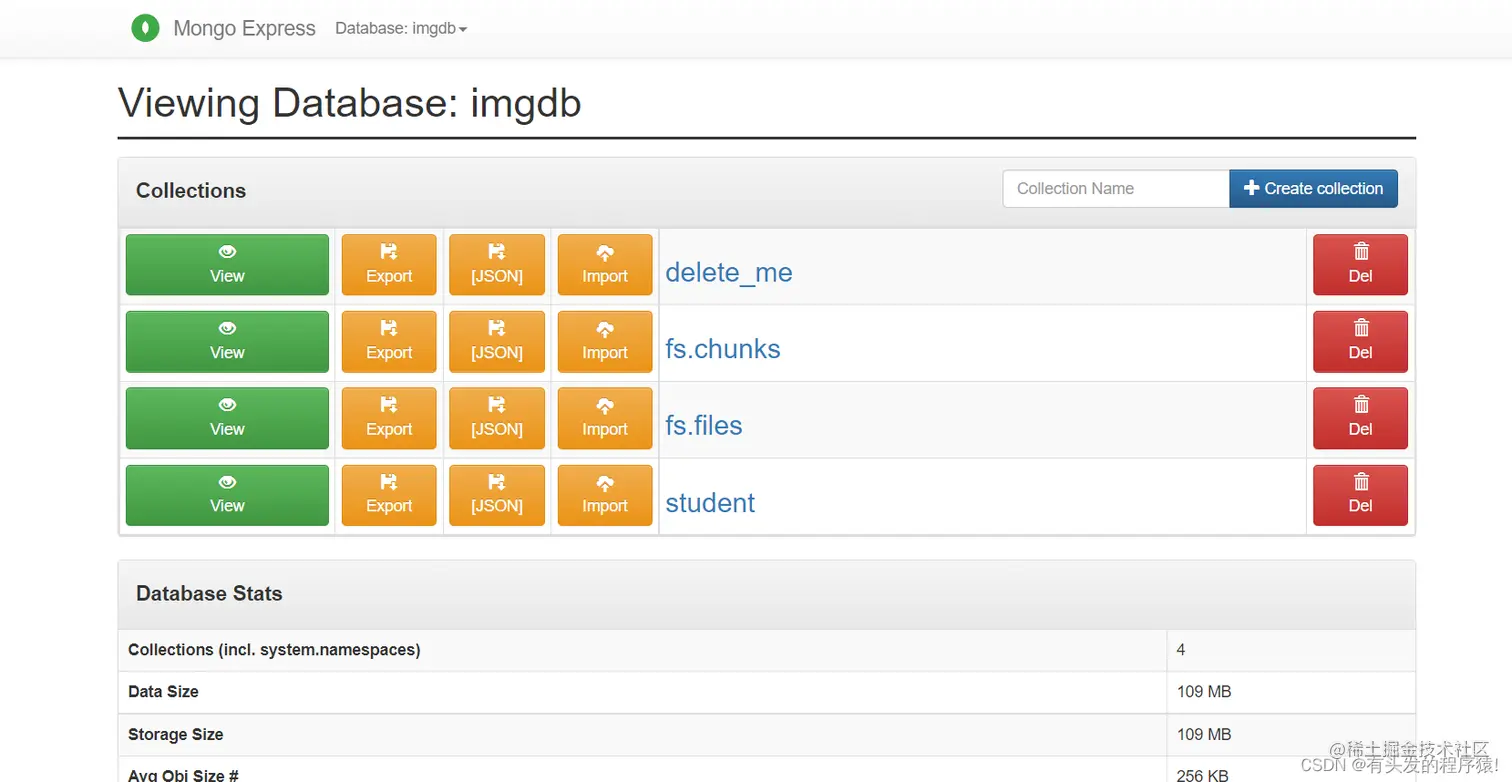
Task: Delete the student collection
Action: tap(1360, 495)
